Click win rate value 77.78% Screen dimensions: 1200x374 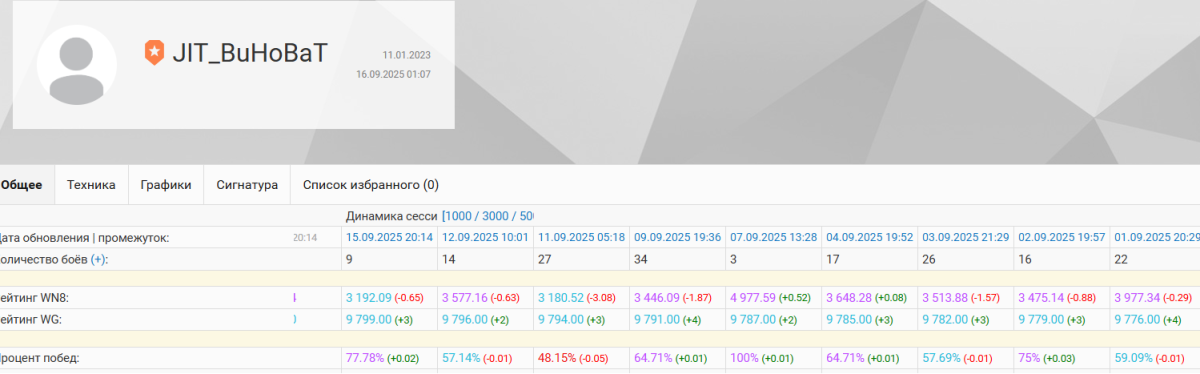pyautogui.click(x=364, y=357)
